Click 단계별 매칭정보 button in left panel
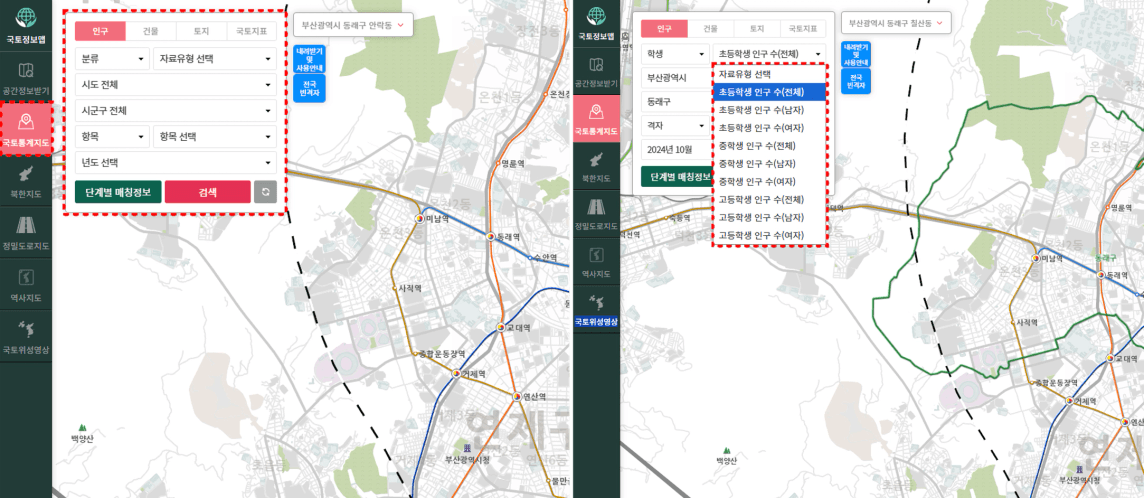The width and height of the screenshot is (1144, 498). coord(117,192)
